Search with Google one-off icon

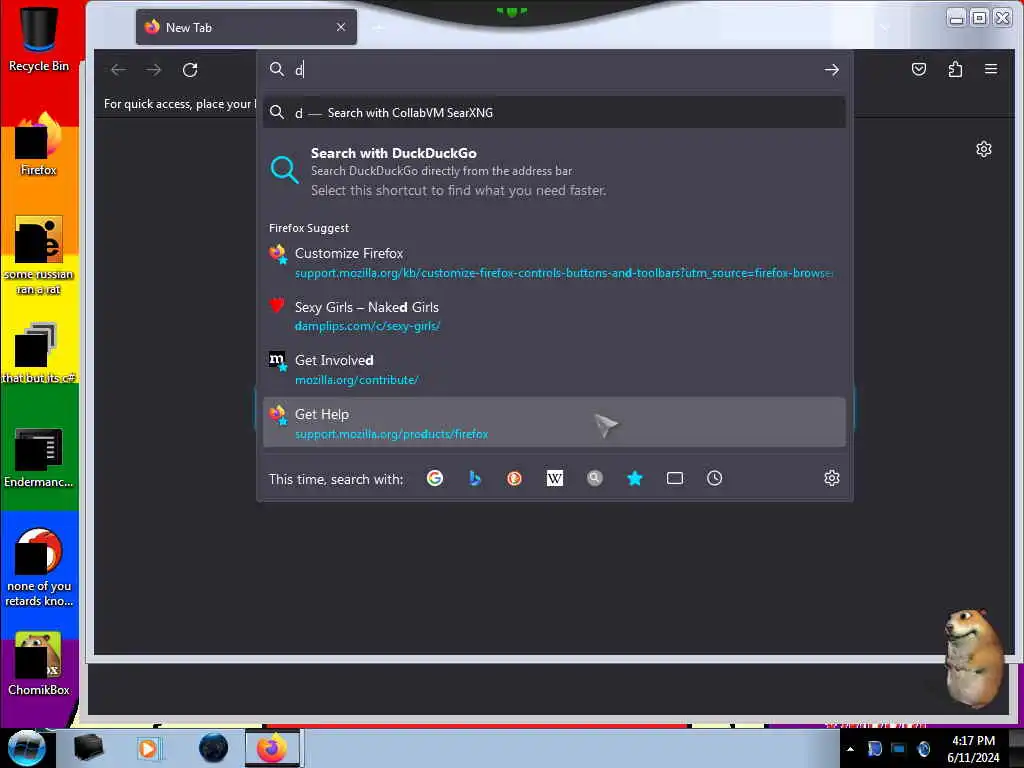(x=435, y=478)
